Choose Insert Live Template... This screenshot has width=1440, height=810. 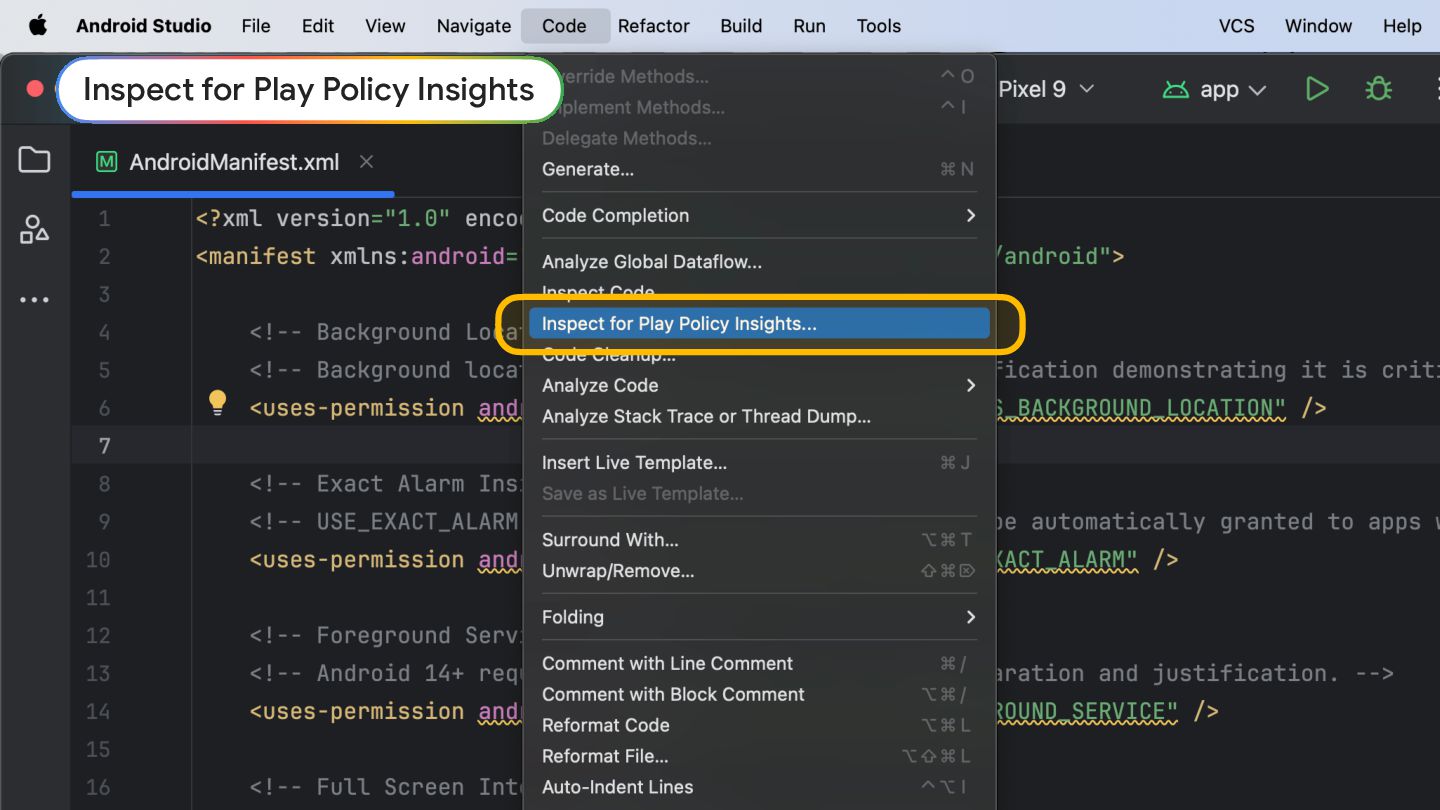pyautogui.click(x=759, y=462)
